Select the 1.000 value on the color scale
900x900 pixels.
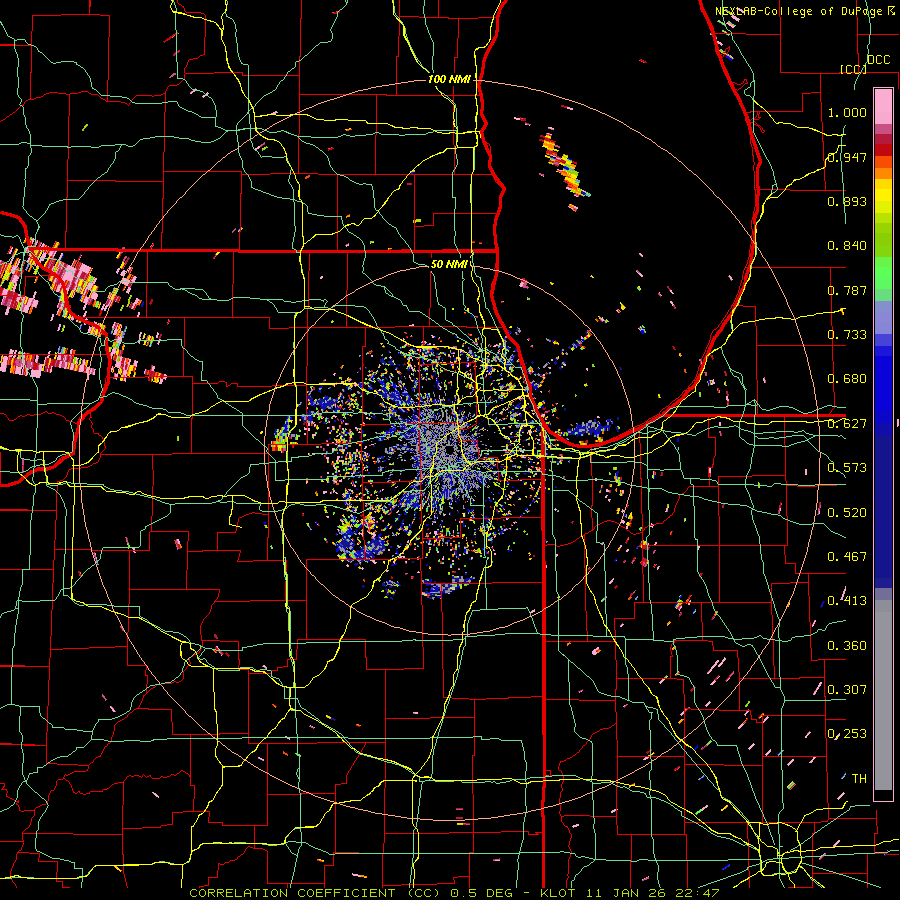tap(847, 112)
